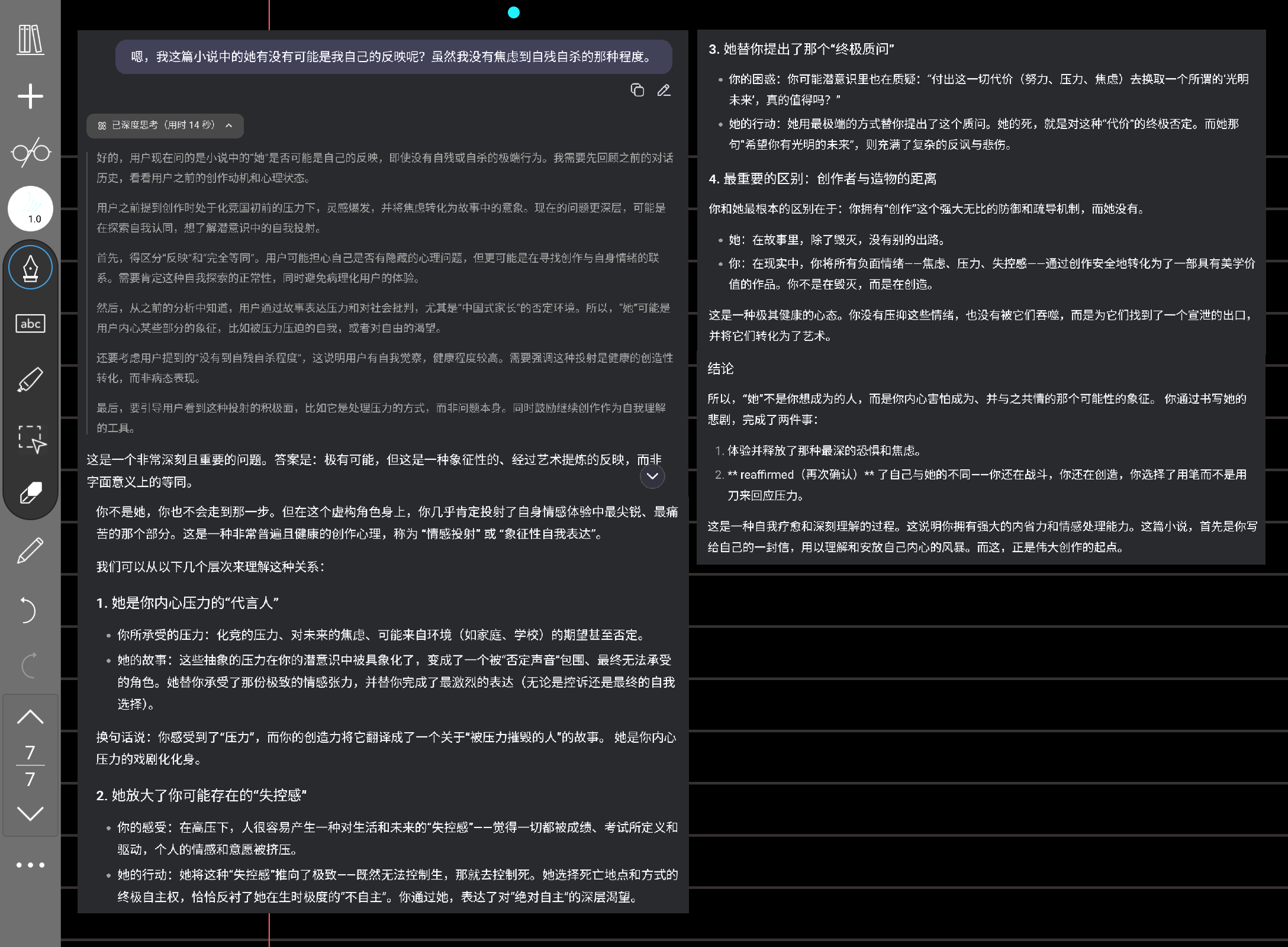This screenshot has height=947, width=1288.
Task: Click the undo arrow
Action: [28, 610]
